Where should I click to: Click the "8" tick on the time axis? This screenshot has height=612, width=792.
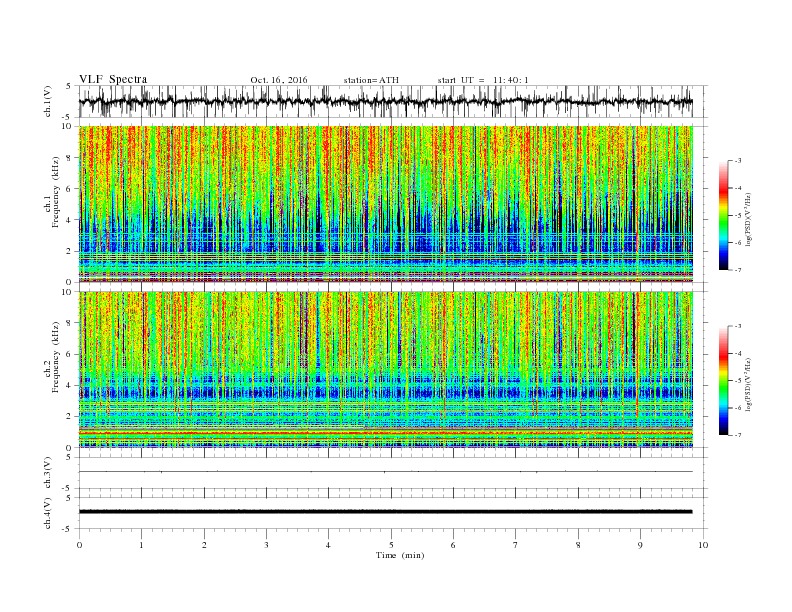[578, 545]
